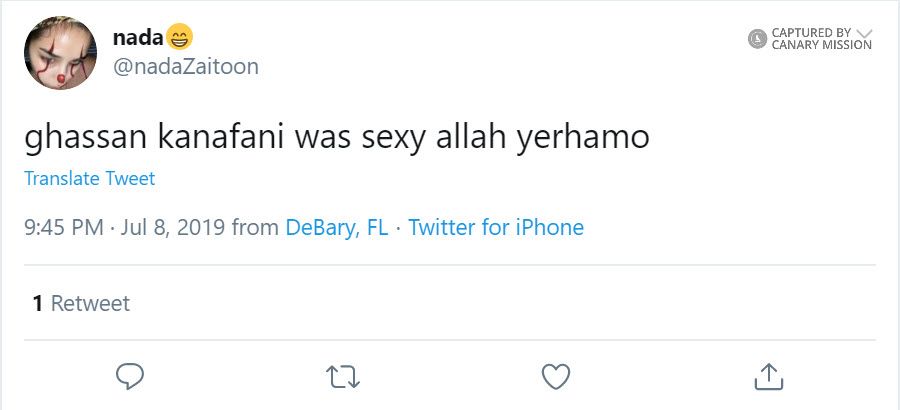900x410 pixels.
Task: Click the Canary Mission circular logo
Action: coord(757,39)
